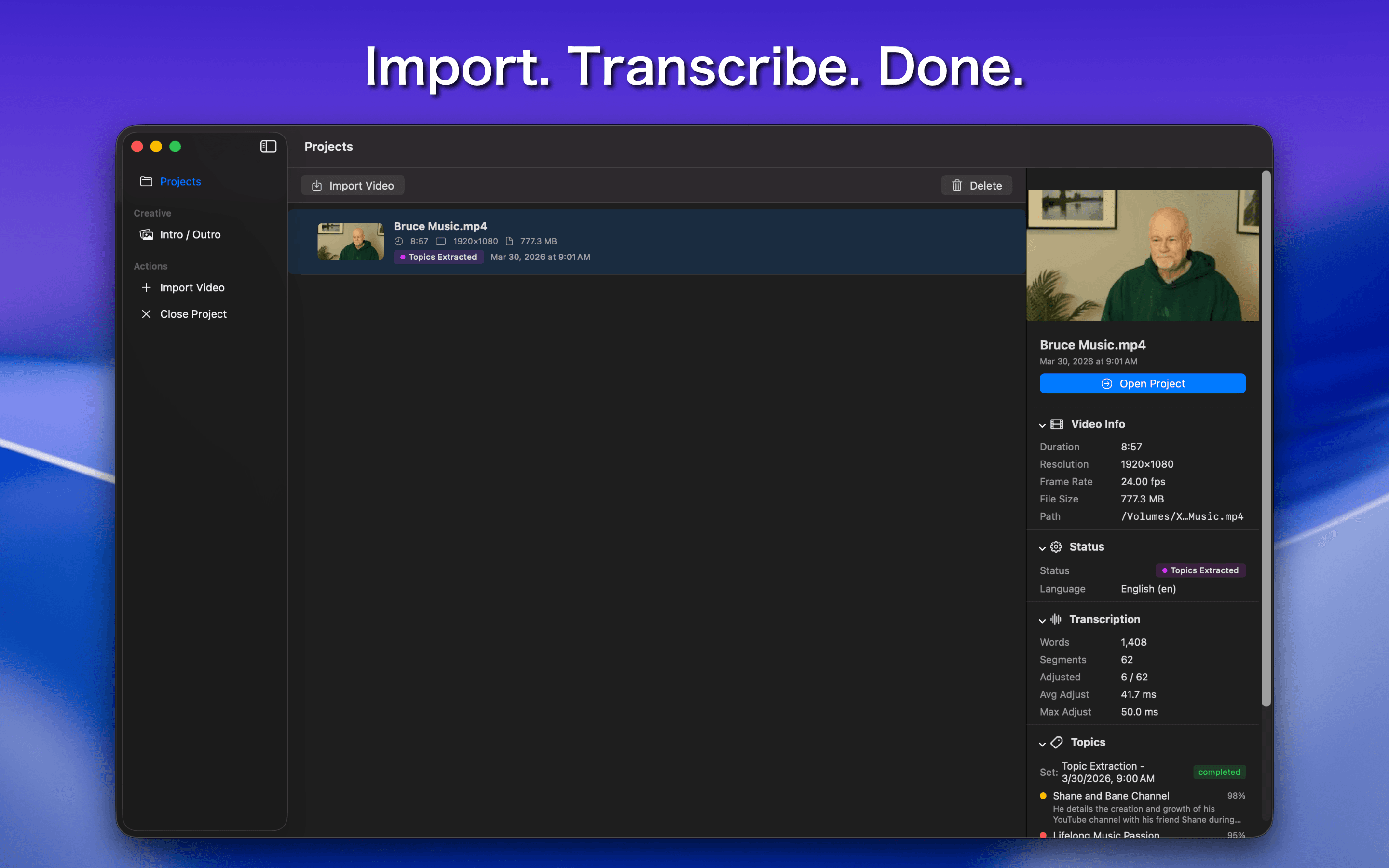Click the waveform icon next to Transcription
Screen dimensions: 1389x868
(1057, 620)
